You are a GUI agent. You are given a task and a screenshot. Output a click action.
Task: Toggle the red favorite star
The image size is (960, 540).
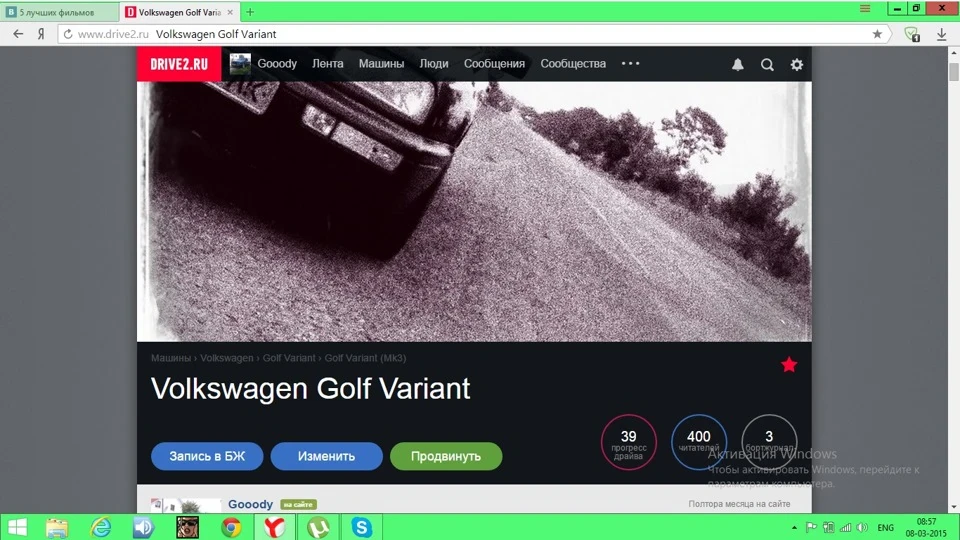789,365
